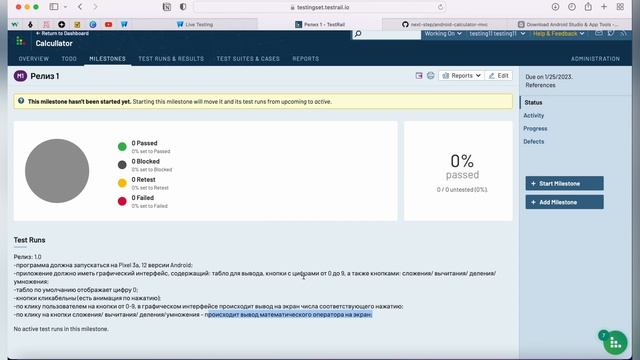The height and width of the screenshot is (360, 640).
Task: Click the gray Blocked legend dot
Action: pos(122,165)
